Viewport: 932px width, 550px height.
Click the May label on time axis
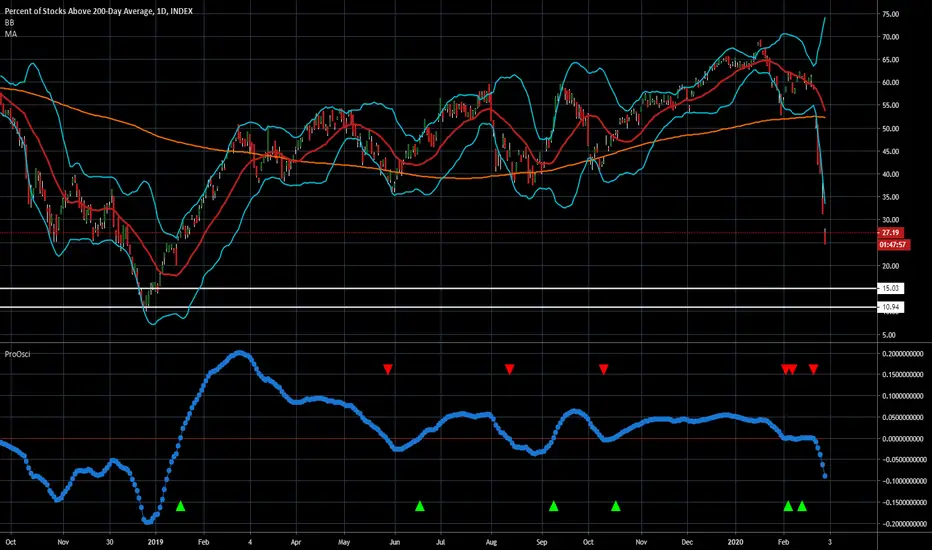point(344,542)
